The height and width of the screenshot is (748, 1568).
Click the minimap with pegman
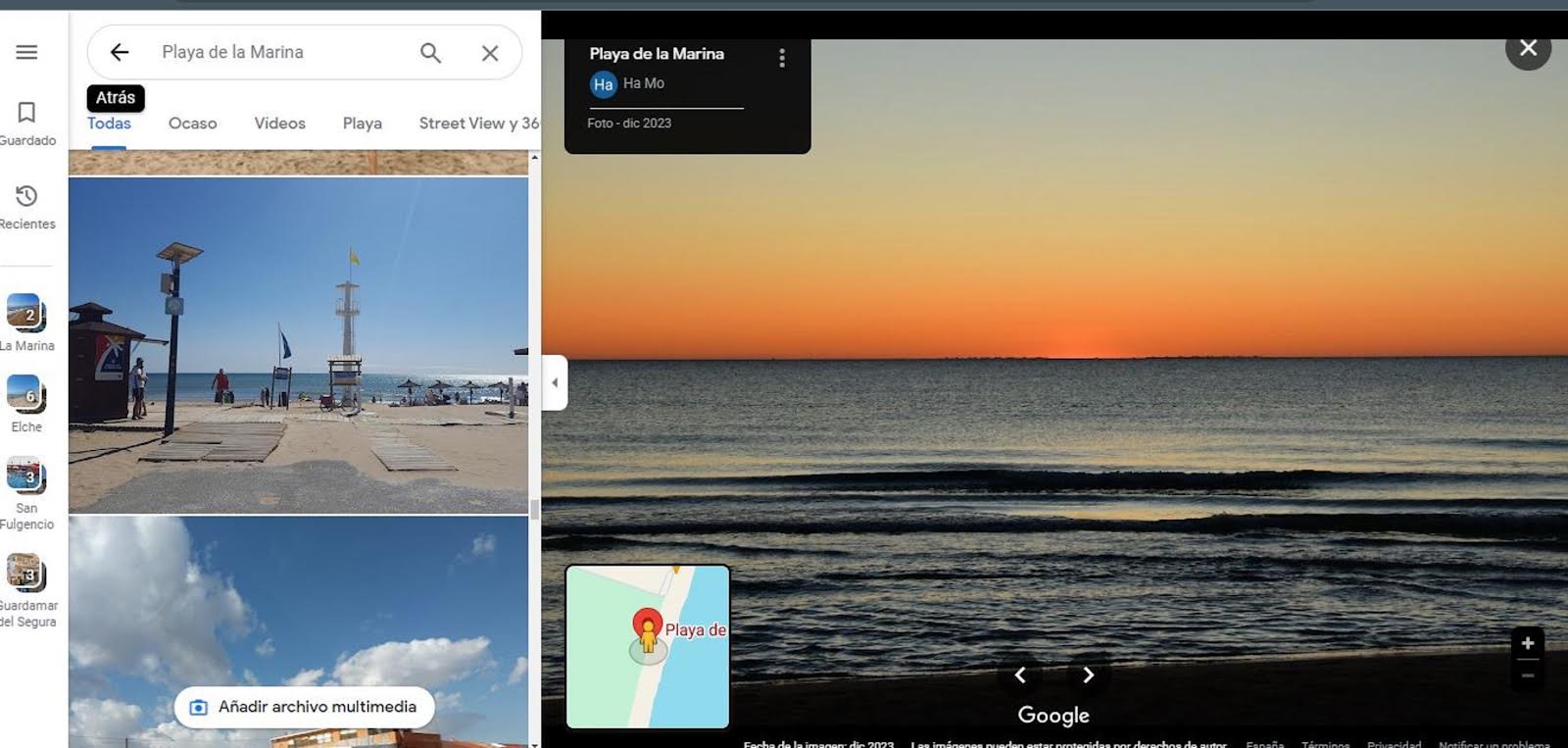[x=648, y=646]
